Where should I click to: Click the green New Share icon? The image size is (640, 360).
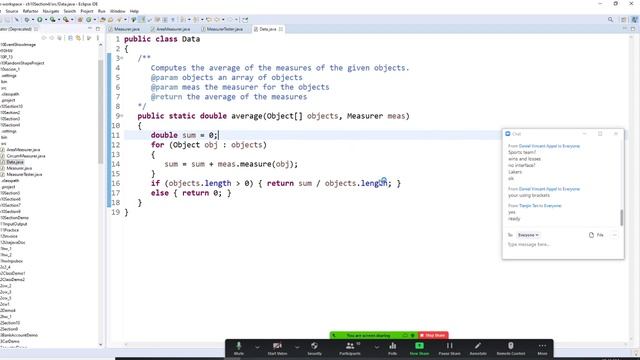[x=419, y=346]
